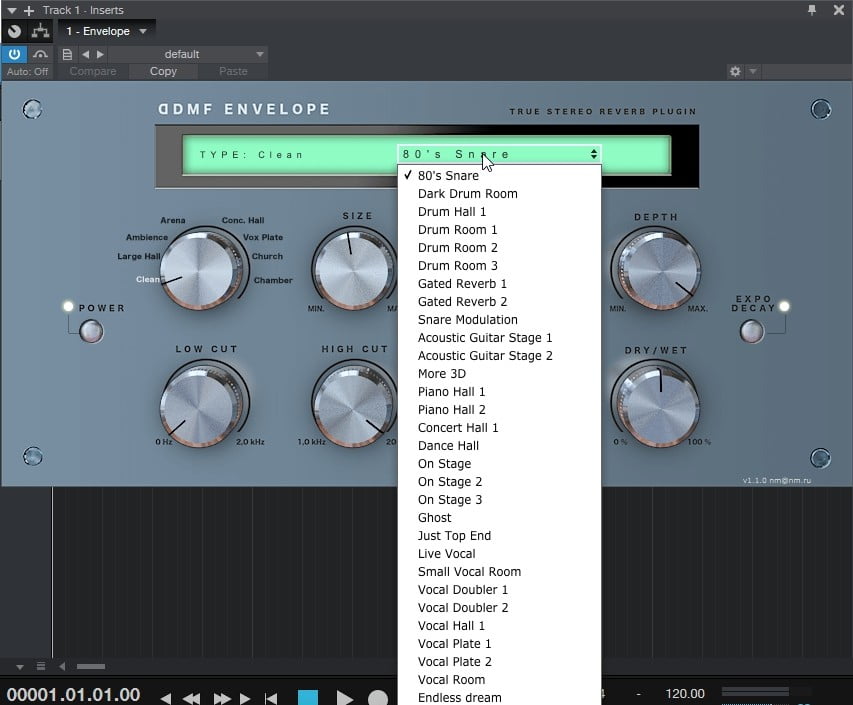Open the gear settings icon

[735, 71]
